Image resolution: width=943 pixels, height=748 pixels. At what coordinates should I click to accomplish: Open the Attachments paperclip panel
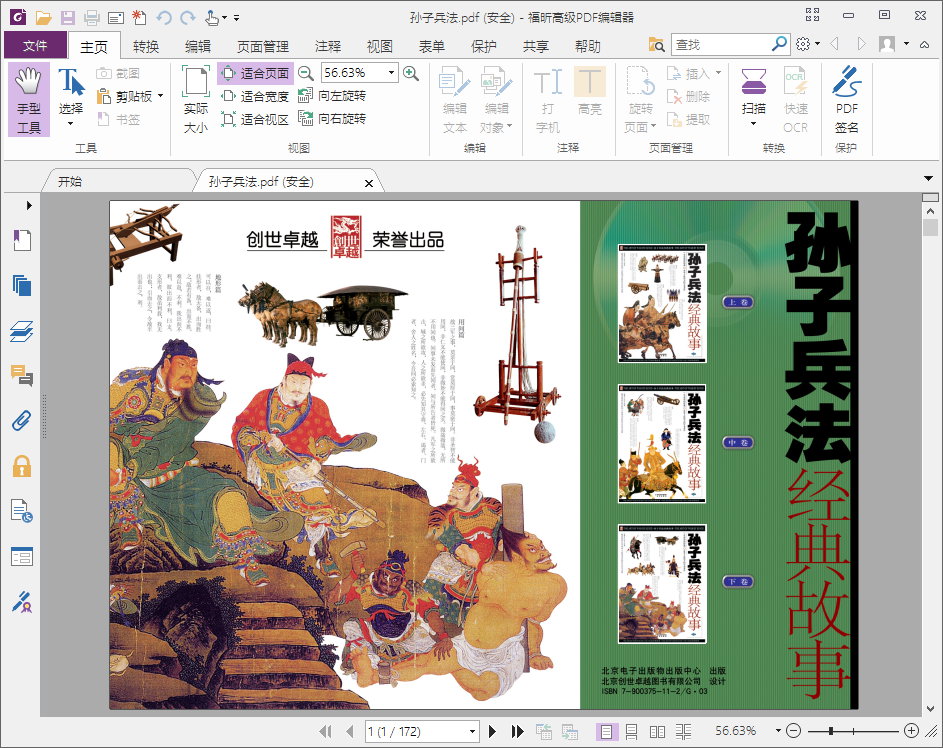click(22, 420)
